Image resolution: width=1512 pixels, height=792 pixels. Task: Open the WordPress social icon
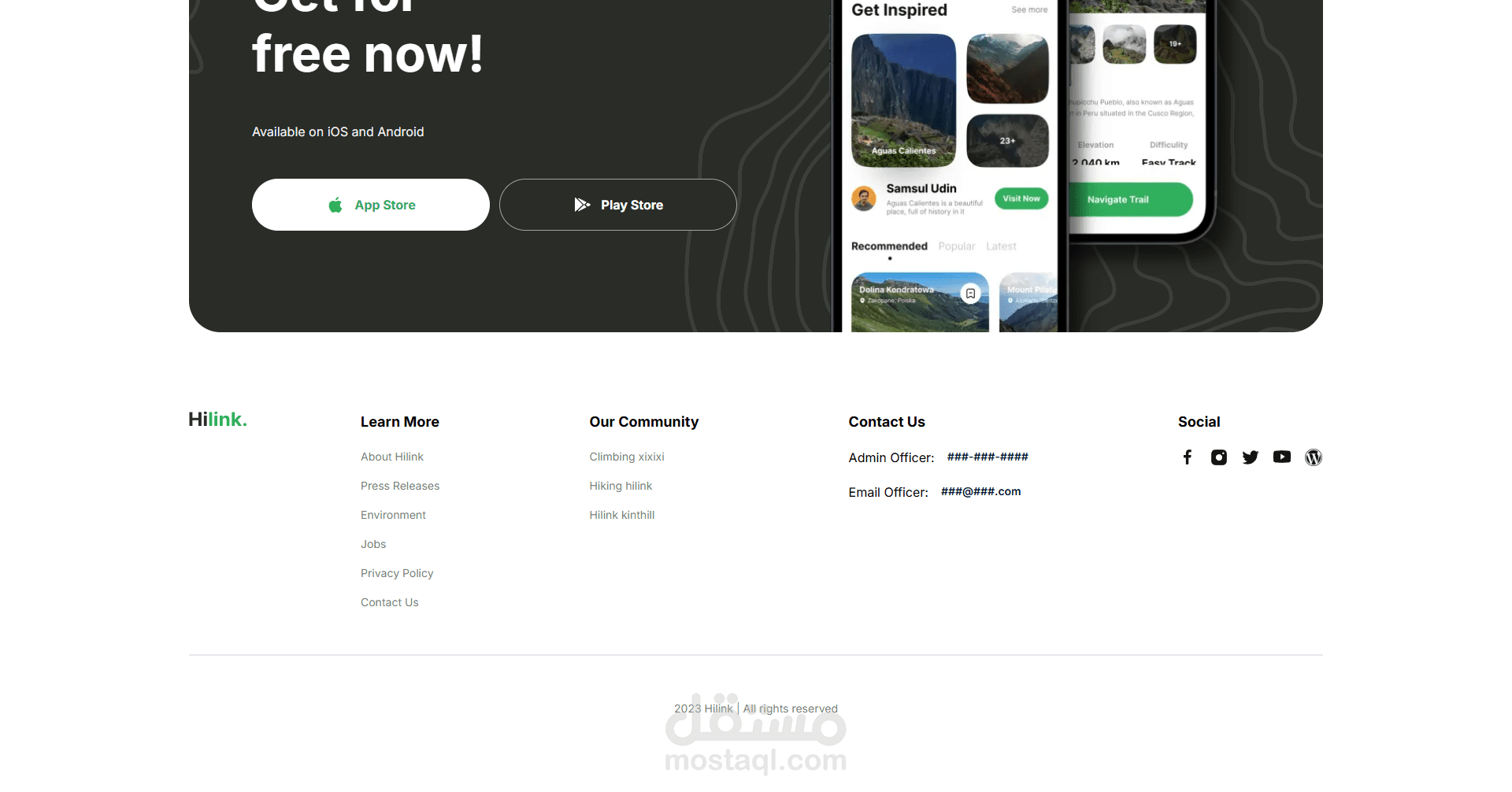1314,457
